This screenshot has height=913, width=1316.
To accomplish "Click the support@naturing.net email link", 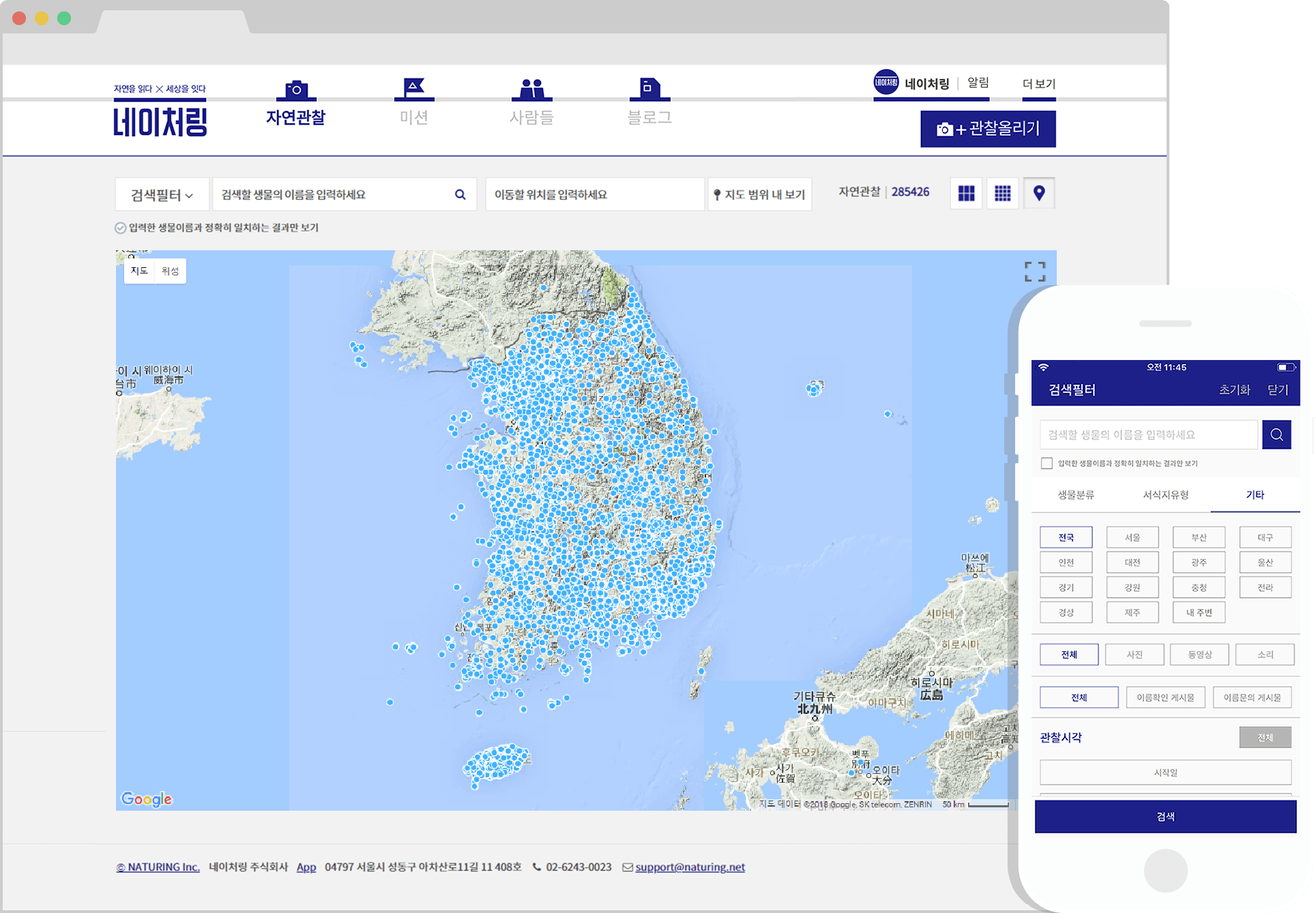I will [690, 867].
